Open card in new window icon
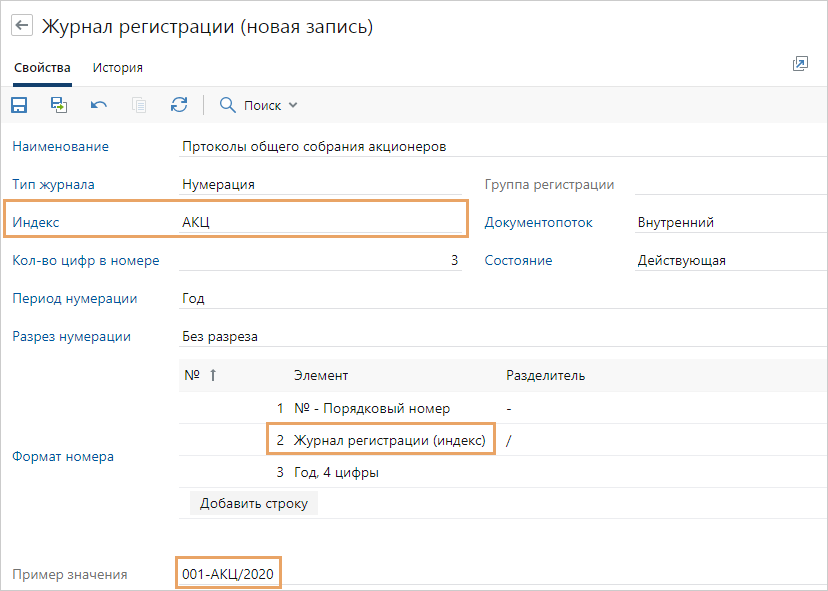Image resolution: width=828 pixels, height=591 pixels. (800, 64)
